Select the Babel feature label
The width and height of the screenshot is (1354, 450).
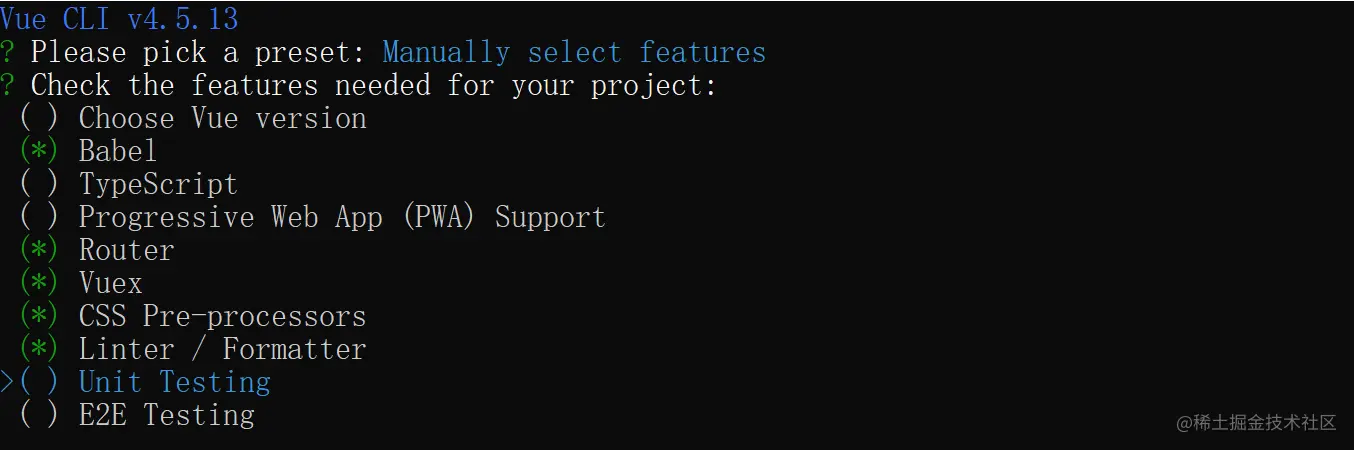click(x=118, y=151)
